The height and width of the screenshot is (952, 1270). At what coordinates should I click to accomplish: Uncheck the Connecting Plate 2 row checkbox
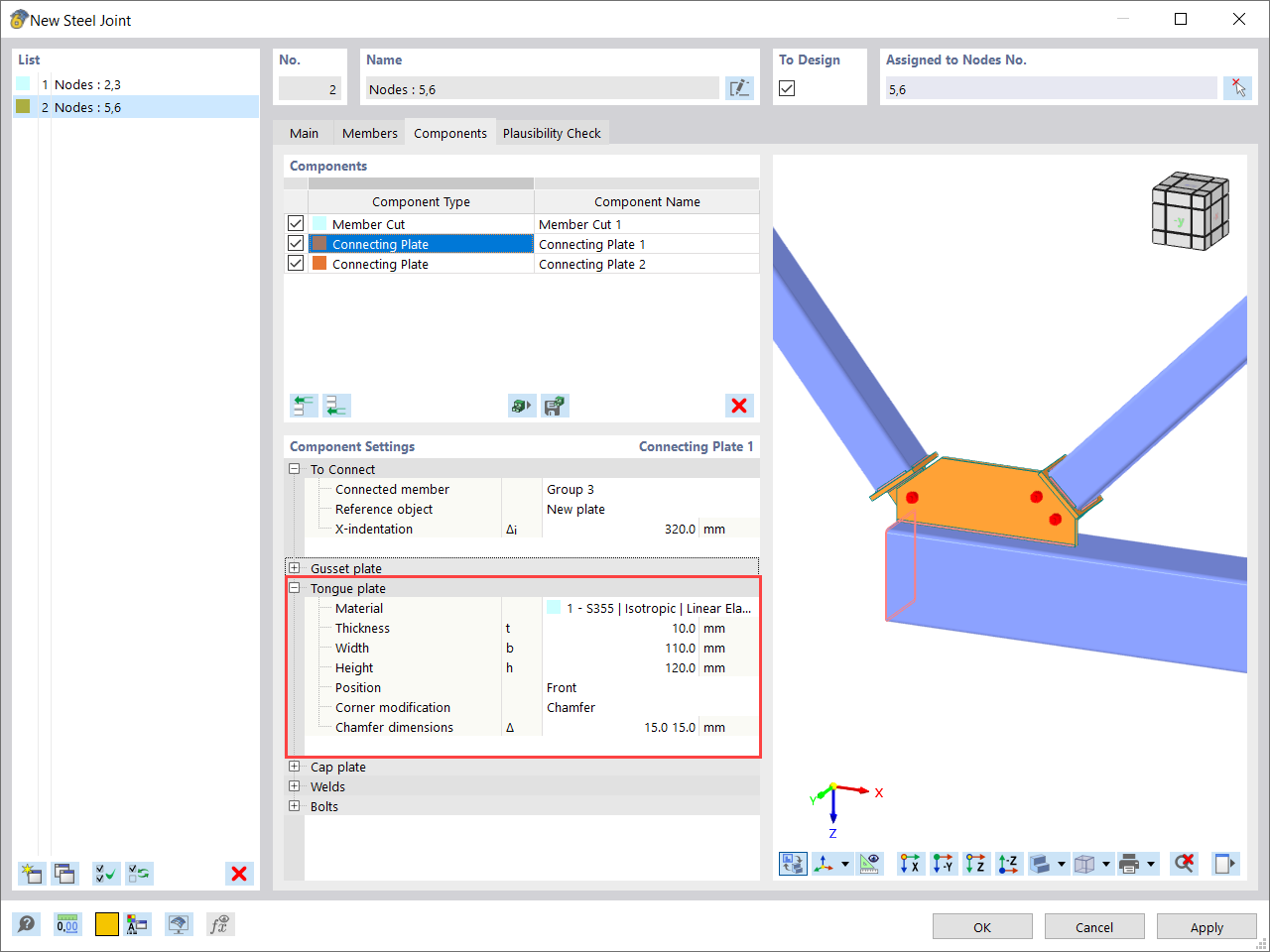click(x=296, y=263)
